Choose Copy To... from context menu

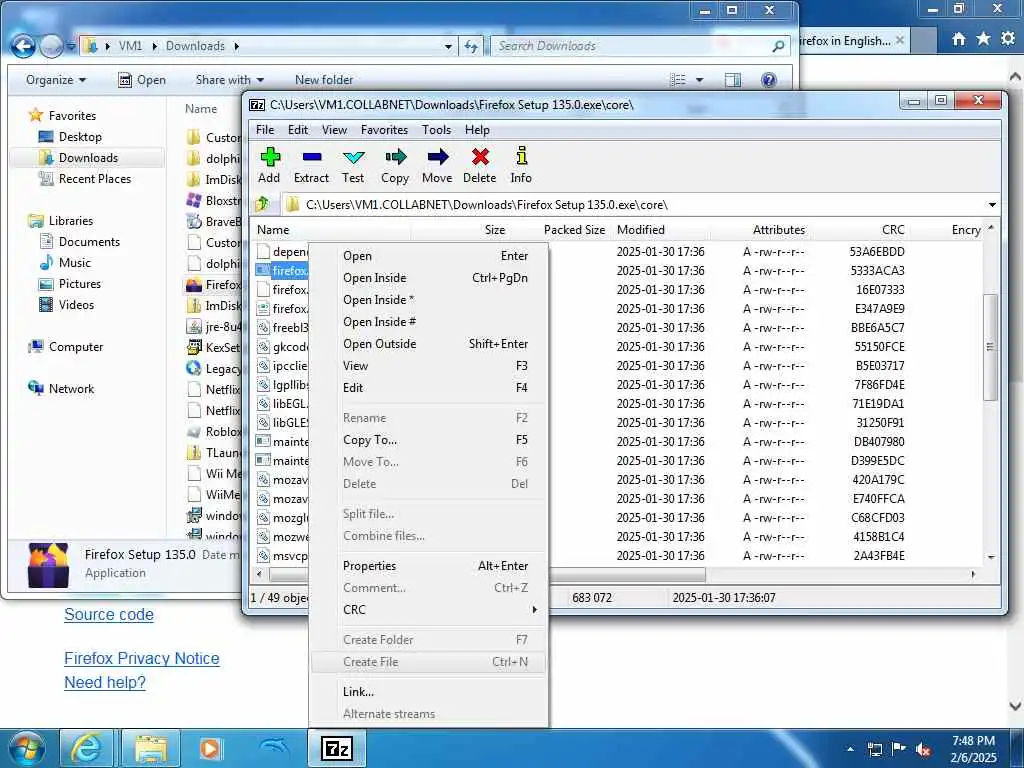(x=370, y=440)
